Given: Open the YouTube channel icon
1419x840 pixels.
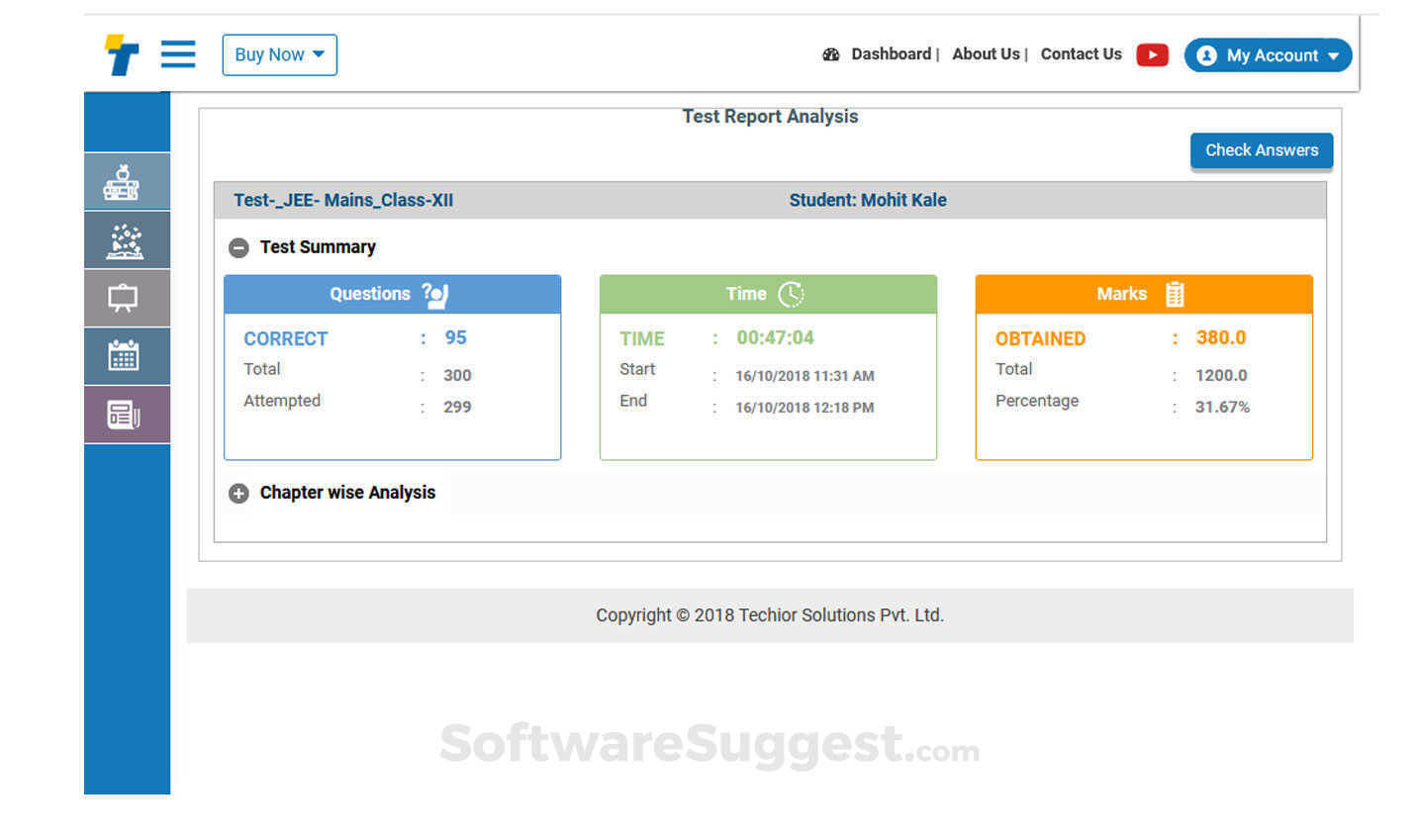Looking at the screenshot, I should (x=1152, y=54).
